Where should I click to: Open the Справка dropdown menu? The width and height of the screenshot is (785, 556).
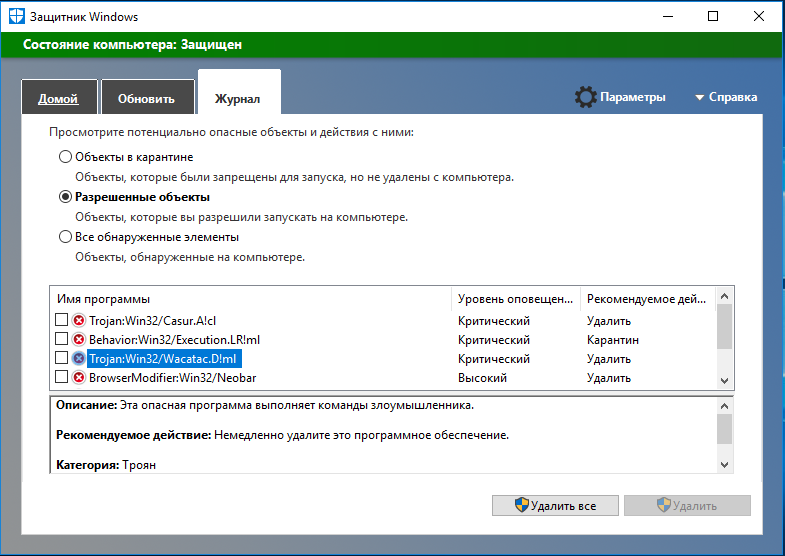point(725,98)
